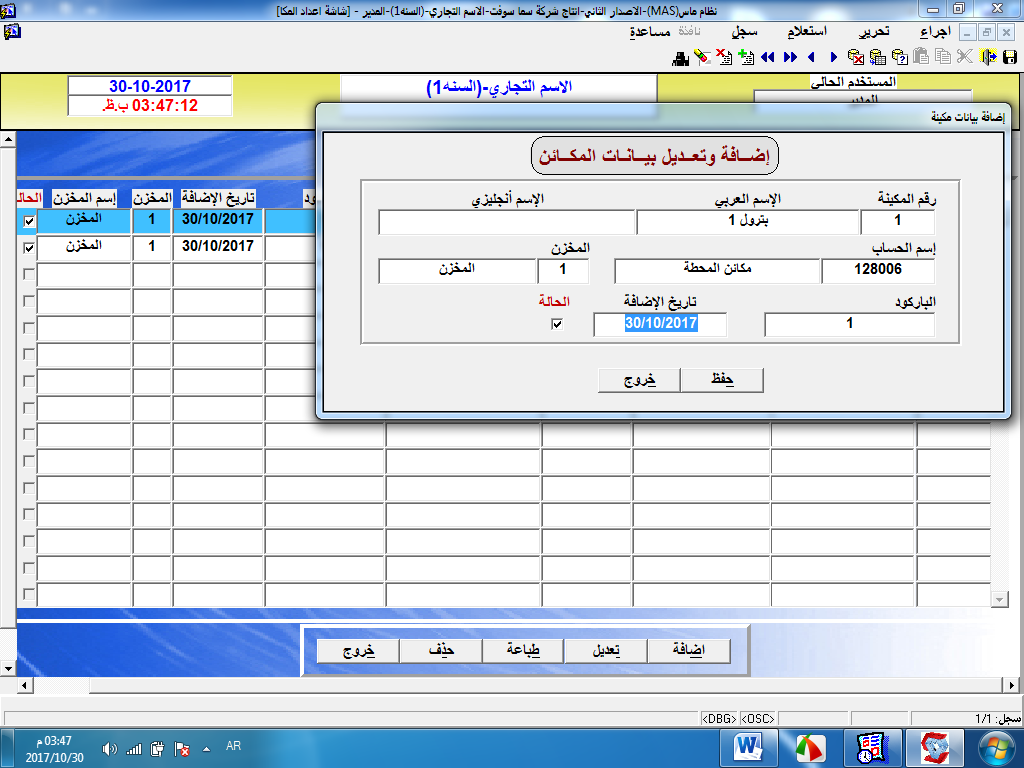Click the eraser icon in the toolbar
Screen dimensions: 1024x768
tap(702, 57)
